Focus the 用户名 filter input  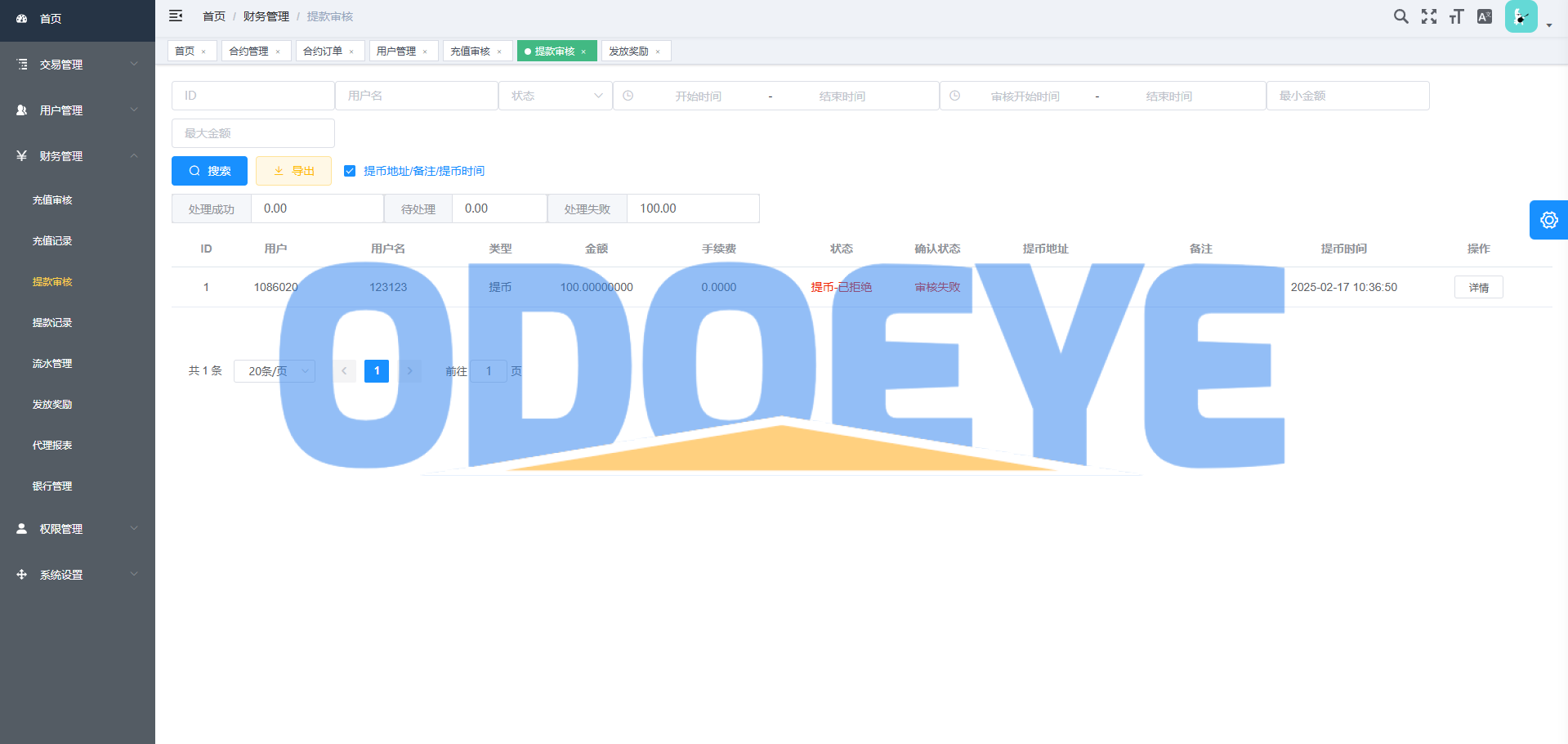click(x=417, y=96)
